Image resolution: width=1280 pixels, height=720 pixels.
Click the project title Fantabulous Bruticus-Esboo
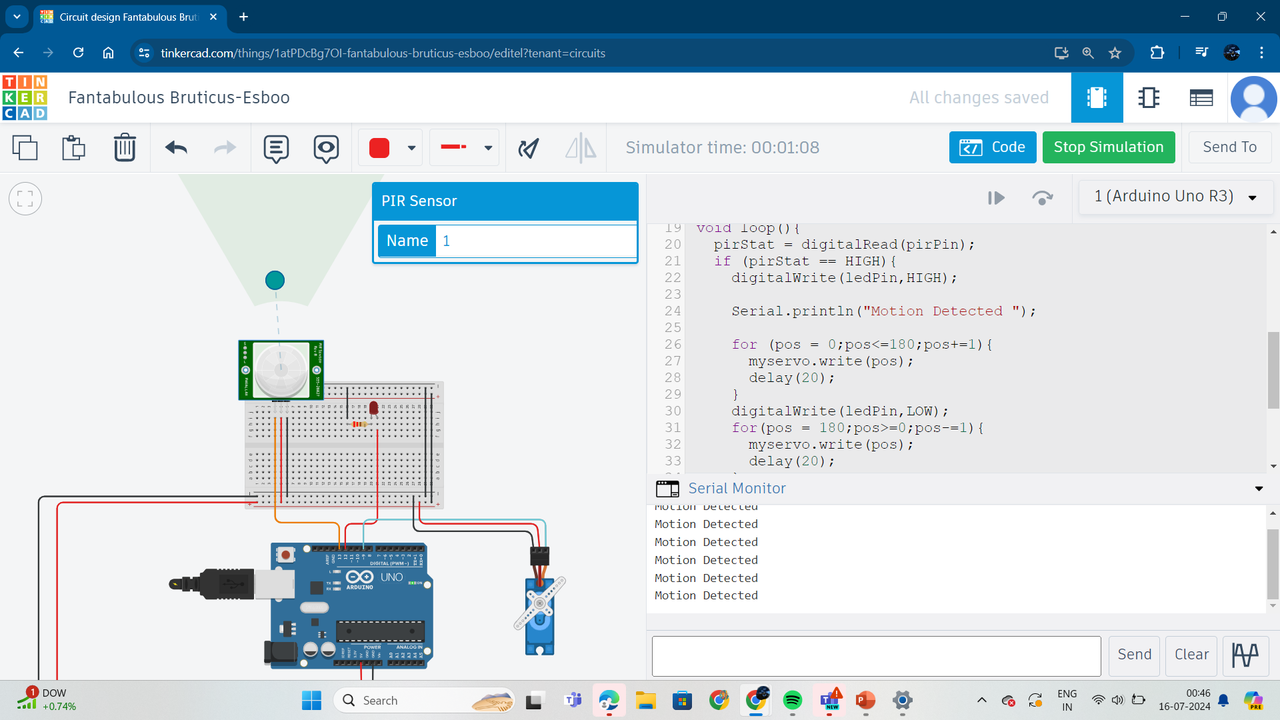click(179, 98)
